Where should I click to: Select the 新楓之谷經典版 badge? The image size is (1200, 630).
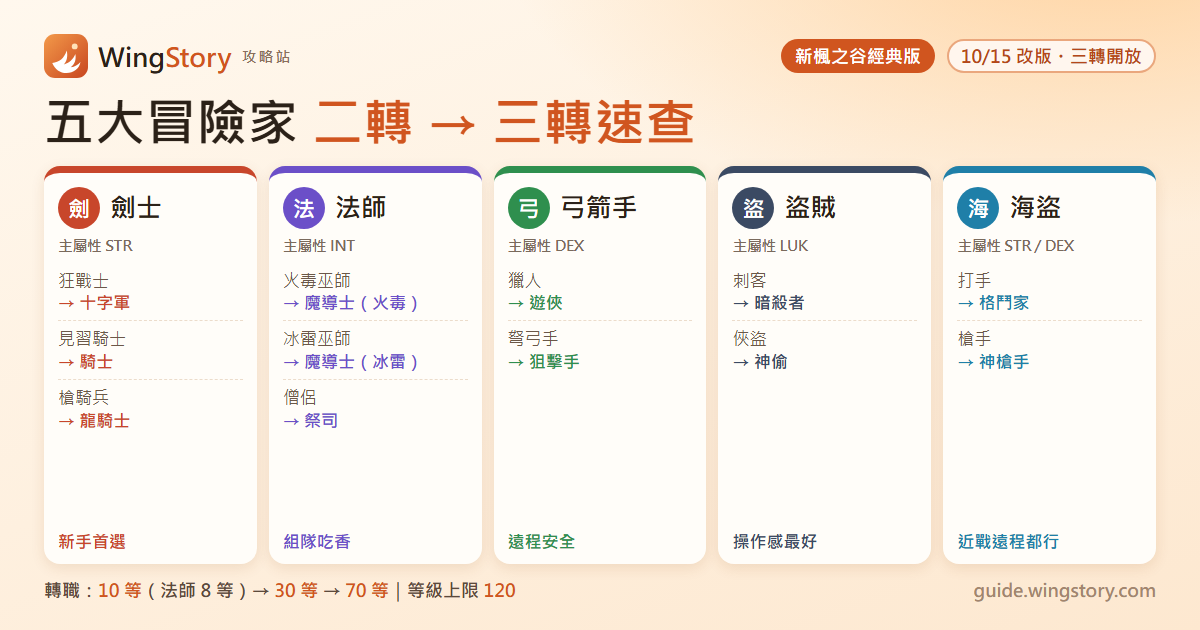click(858, 56)
